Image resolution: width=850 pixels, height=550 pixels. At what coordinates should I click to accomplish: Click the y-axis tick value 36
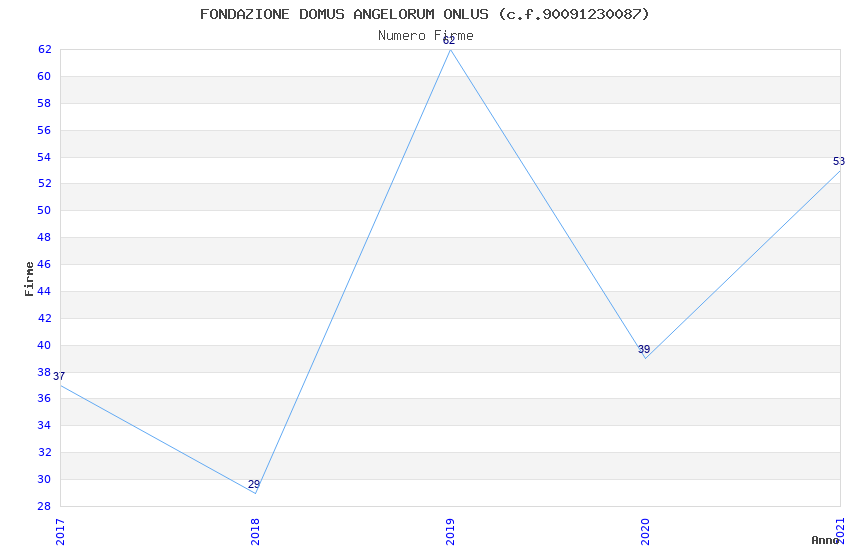44,398
